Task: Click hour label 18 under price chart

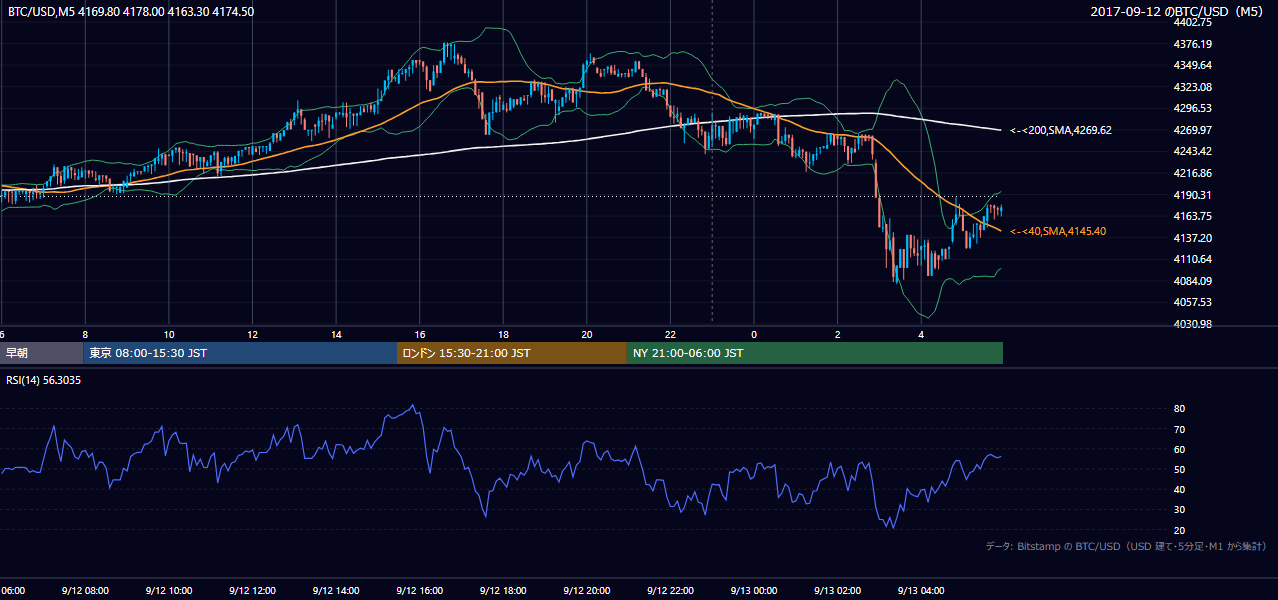Action: pos(503,335)
